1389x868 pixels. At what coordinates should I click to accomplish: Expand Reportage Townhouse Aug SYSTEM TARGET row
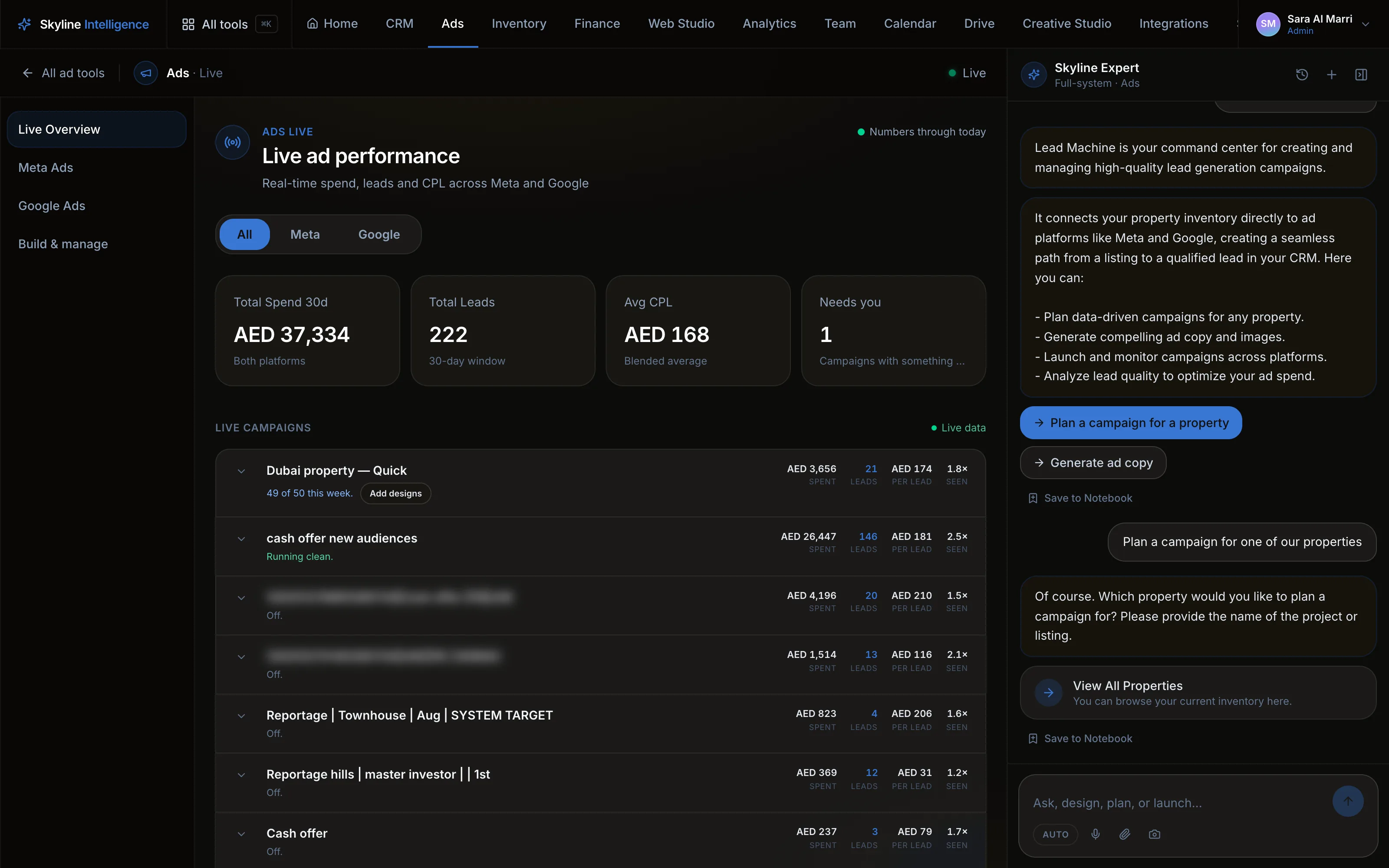tap(241, 716)
